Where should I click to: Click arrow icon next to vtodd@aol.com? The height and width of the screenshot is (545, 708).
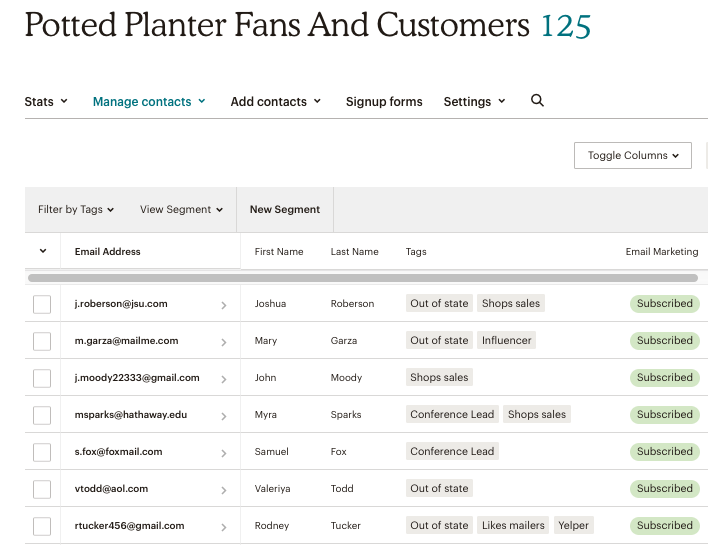pyautogui.click(x=223, y=490)
